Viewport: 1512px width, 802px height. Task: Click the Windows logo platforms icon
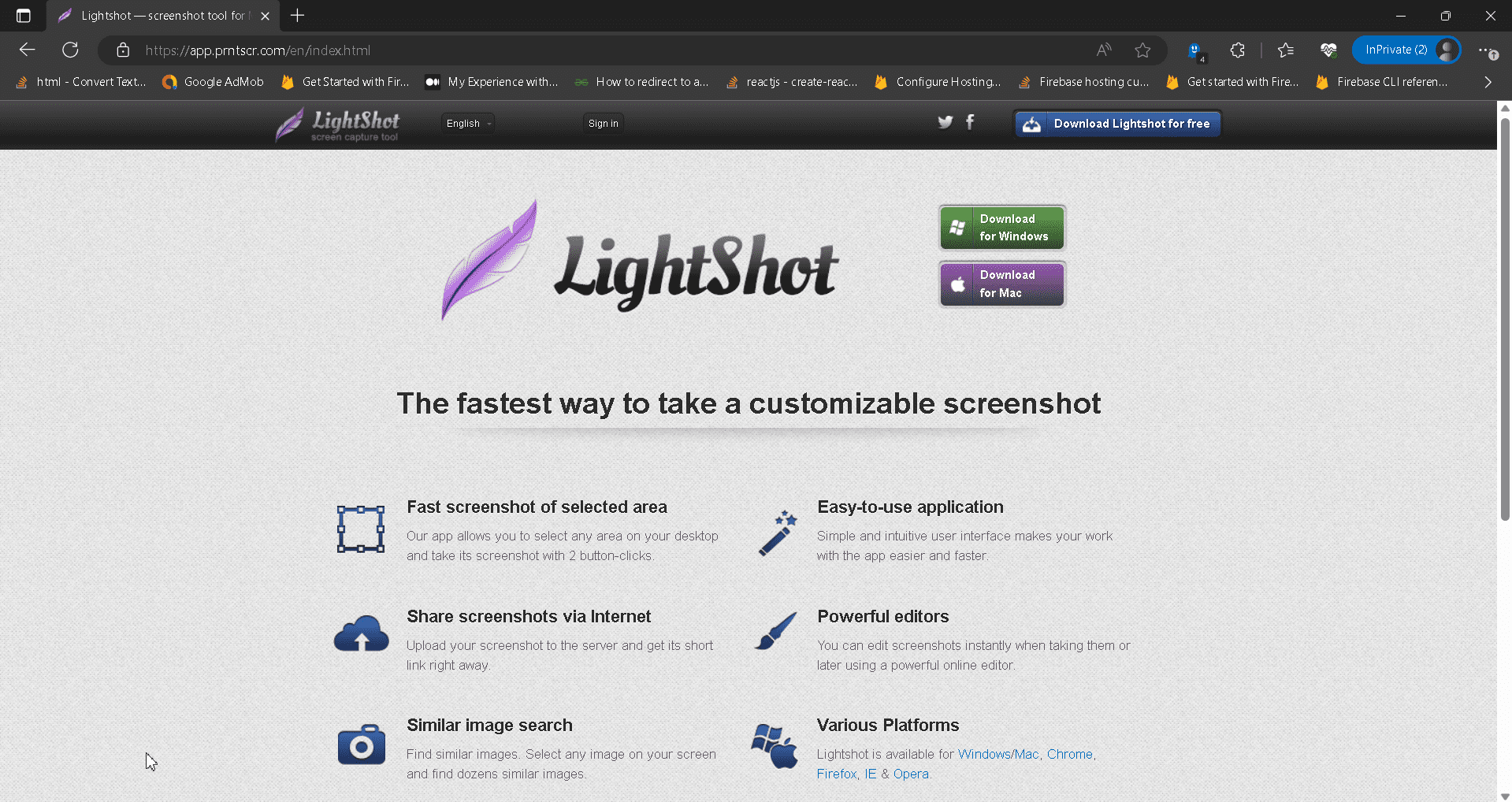(774, 743)
